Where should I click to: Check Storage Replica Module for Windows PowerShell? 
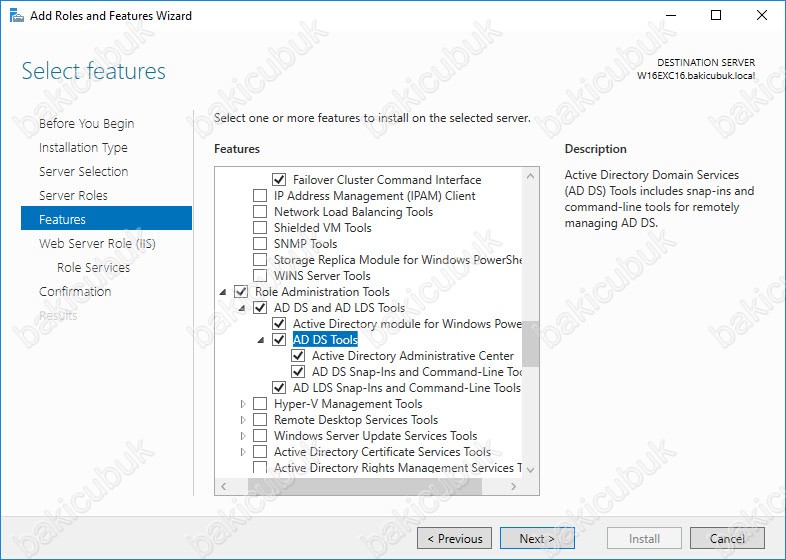point(260,260)
